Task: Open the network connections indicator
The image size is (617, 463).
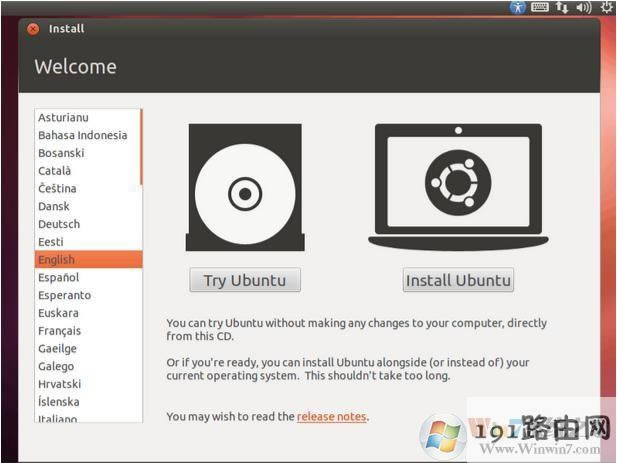Action: pos(562,7)
